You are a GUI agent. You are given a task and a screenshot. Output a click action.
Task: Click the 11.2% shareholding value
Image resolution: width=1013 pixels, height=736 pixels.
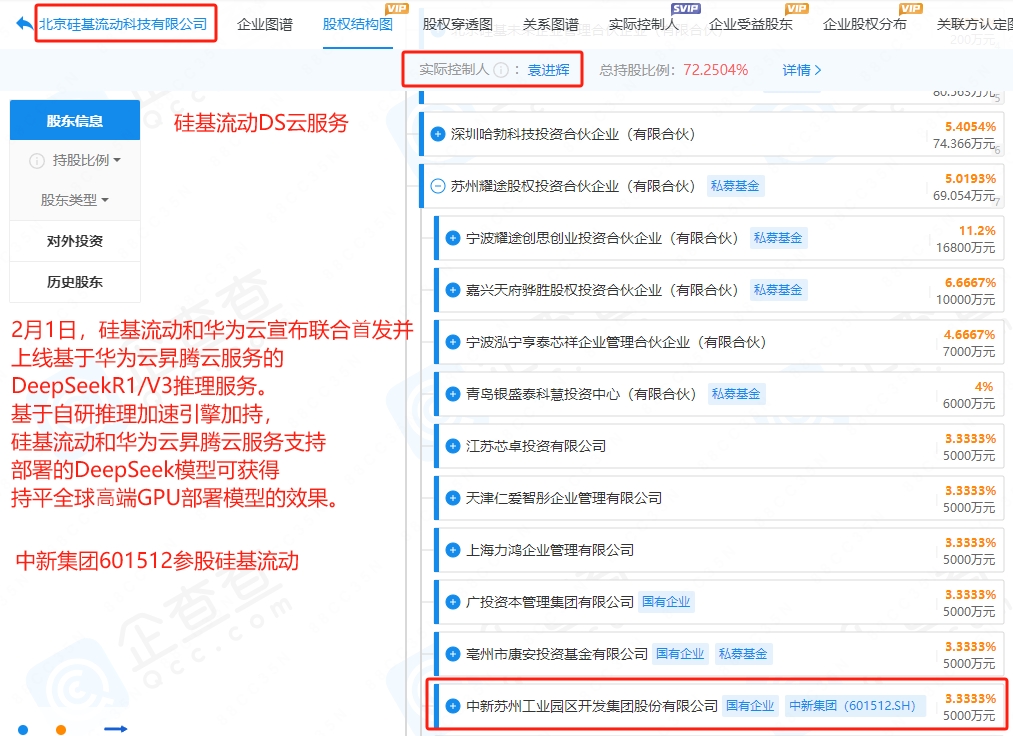[977, 231]
